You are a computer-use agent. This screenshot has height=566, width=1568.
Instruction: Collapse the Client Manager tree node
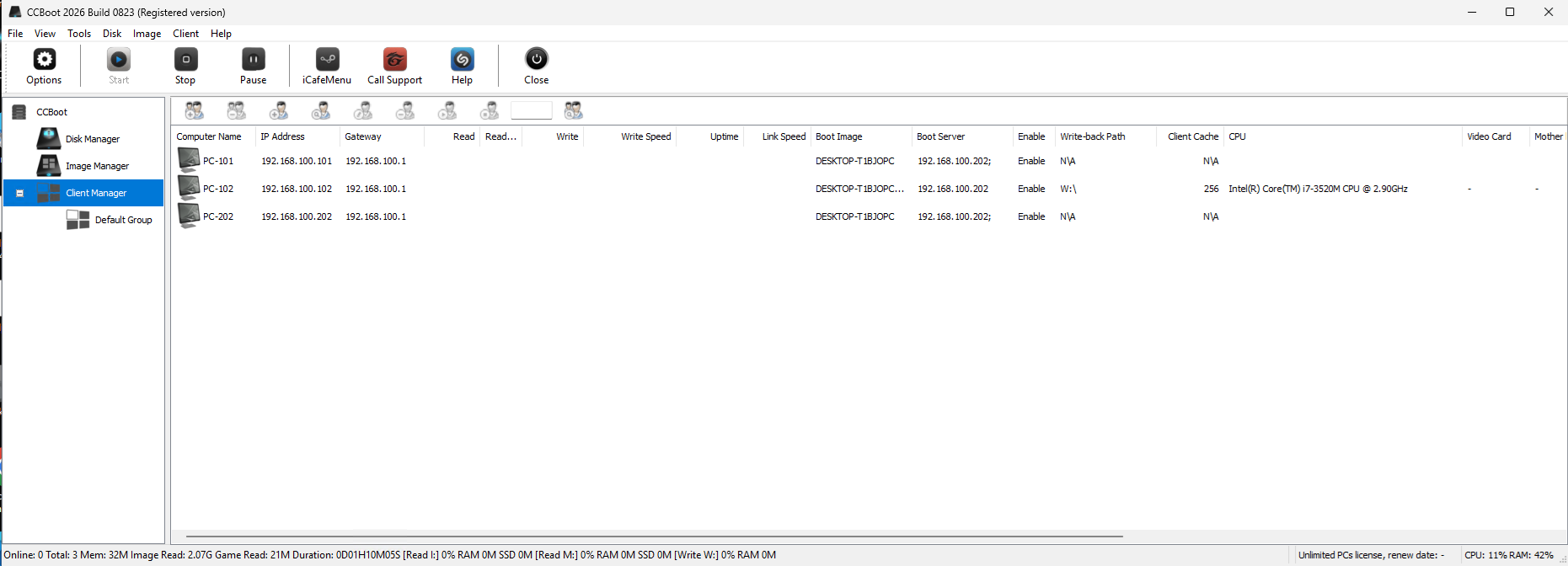[19, 193]
